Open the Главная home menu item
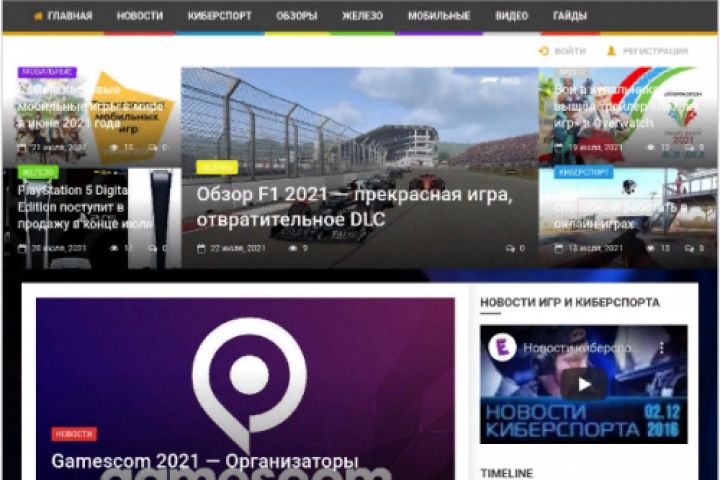The width and height of the screenshot is (720, 480). pos(63,16)
